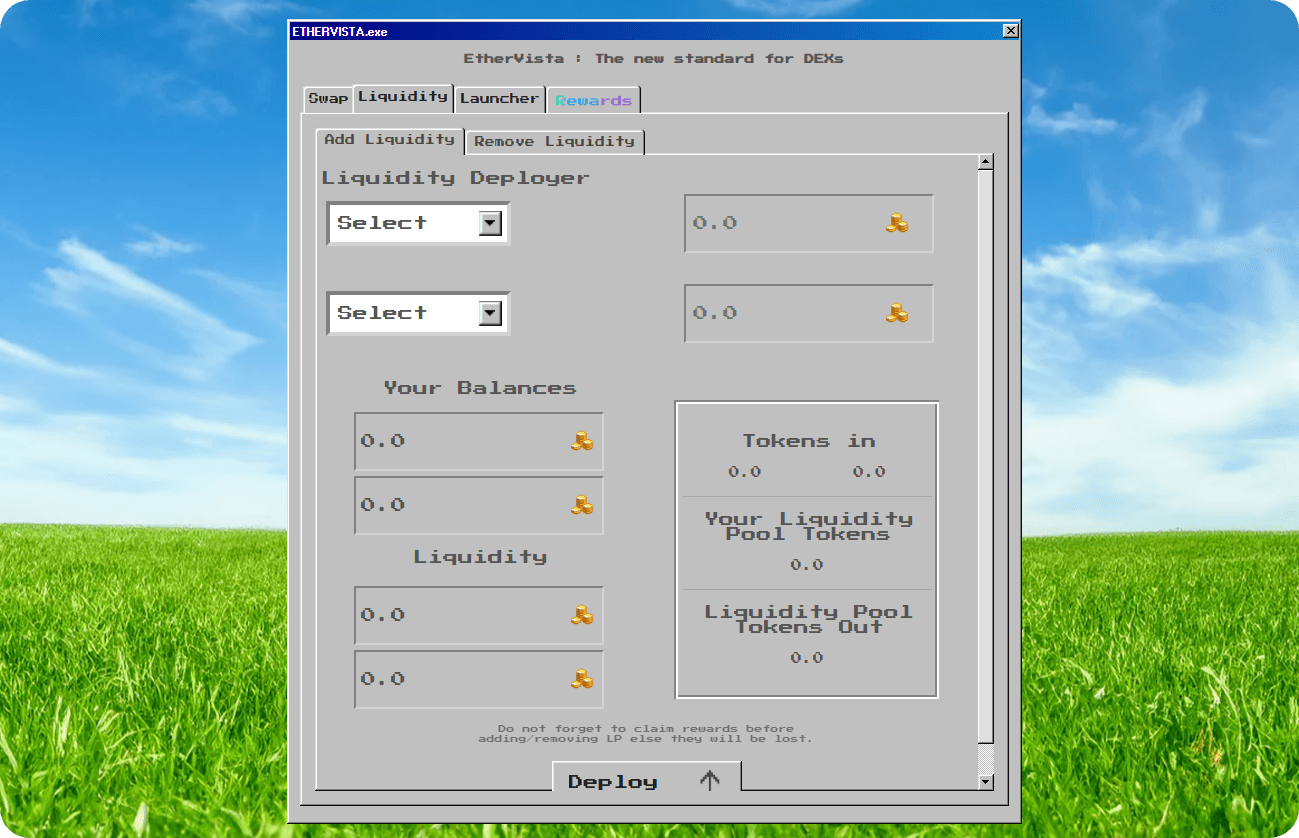Click coin icon in second Liquidity field
The width and height of the screenshot is (1299, 838).
582,679
